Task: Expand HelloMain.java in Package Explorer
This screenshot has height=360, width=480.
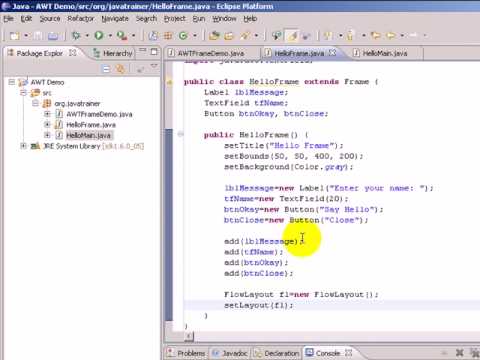Action: click(x=47, y=135)
